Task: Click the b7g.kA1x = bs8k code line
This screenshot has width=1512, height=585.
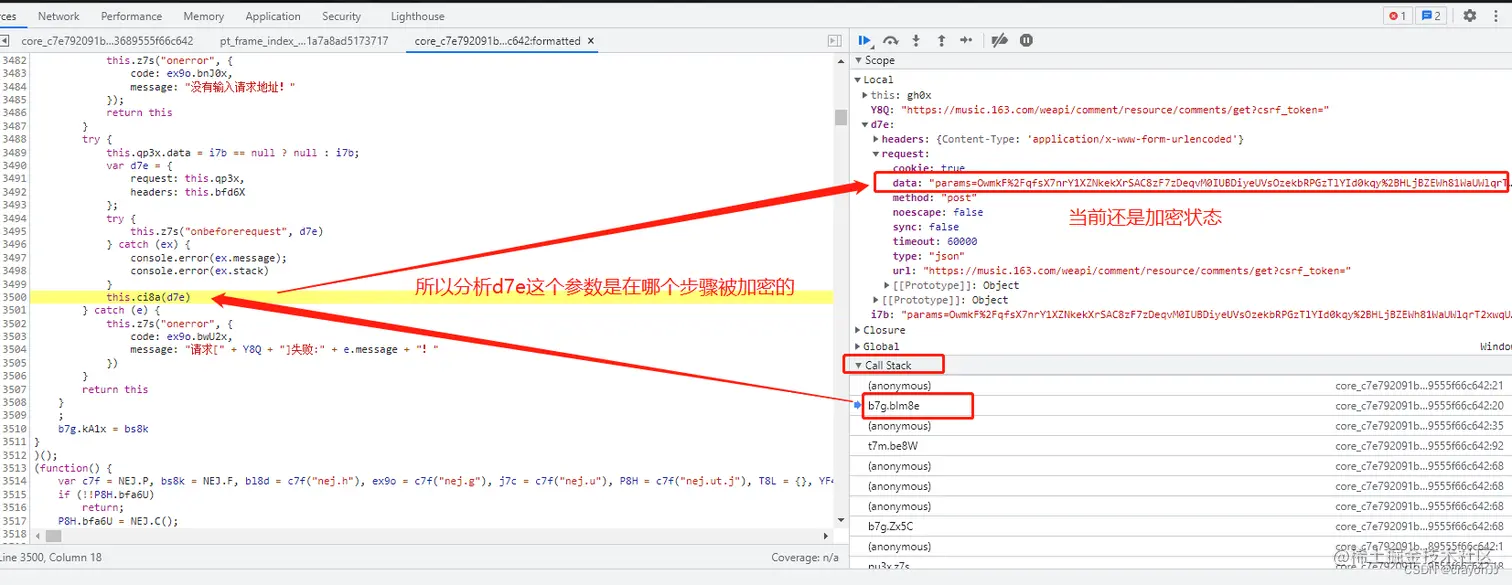Action: [103, 428]
